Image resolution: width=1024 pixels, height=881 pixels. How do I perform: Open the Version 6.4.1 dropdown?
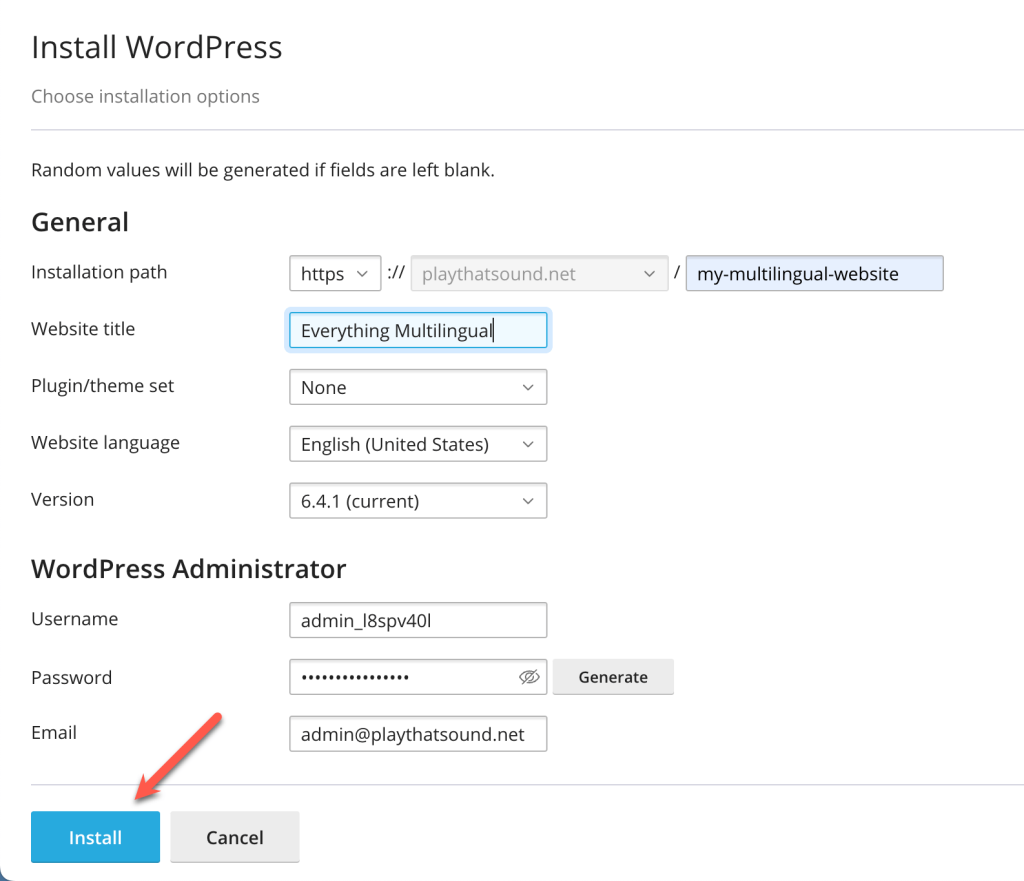418,501
